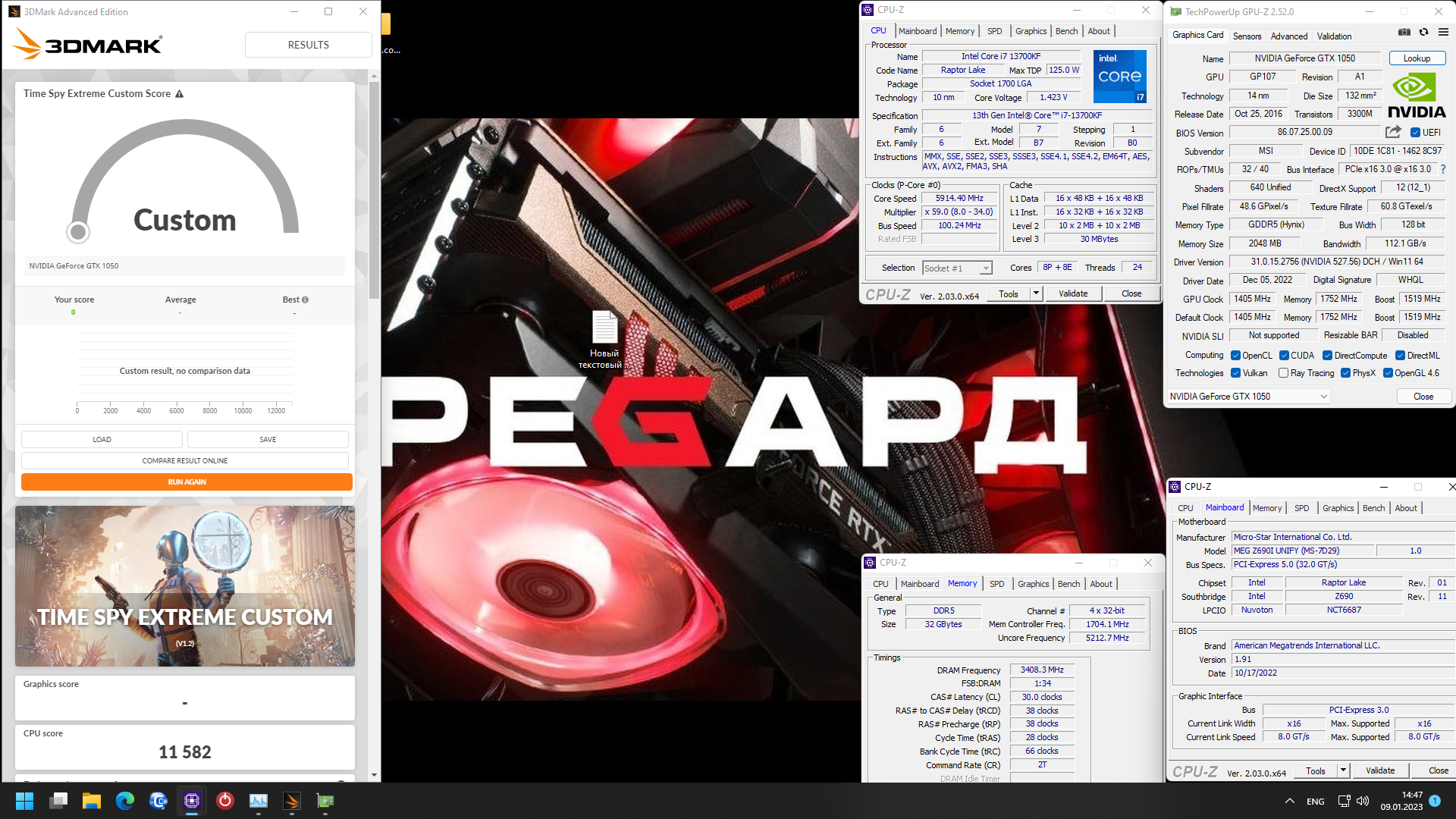
Task: Click the SAVE button in 3DMark
Action: (x=268, y=440)
